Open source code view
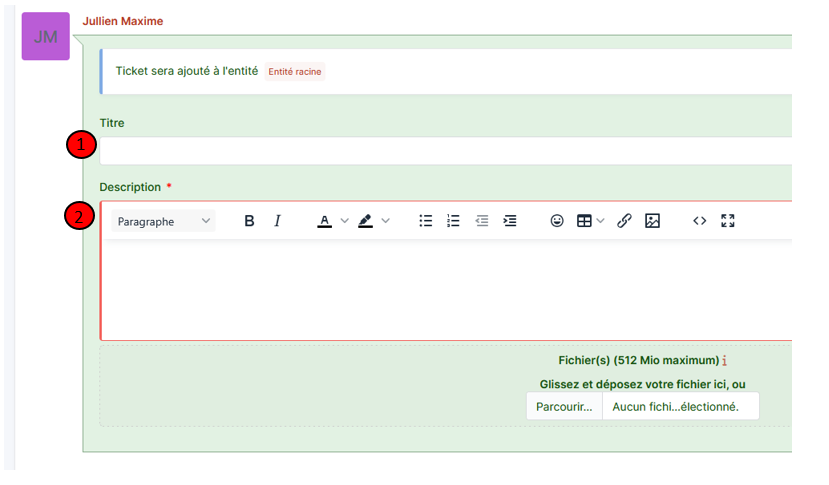 point(700,221)
